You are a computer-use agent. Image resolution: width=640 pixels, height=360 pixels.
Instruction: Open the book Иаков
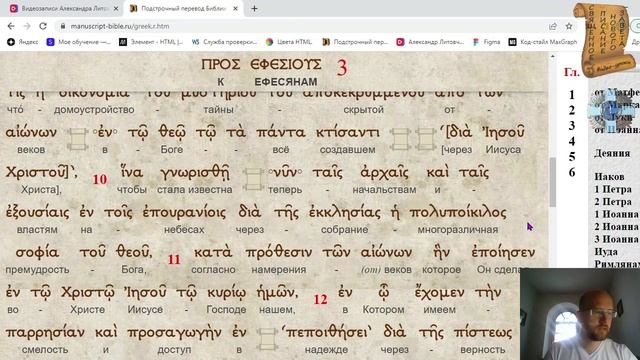609,177
